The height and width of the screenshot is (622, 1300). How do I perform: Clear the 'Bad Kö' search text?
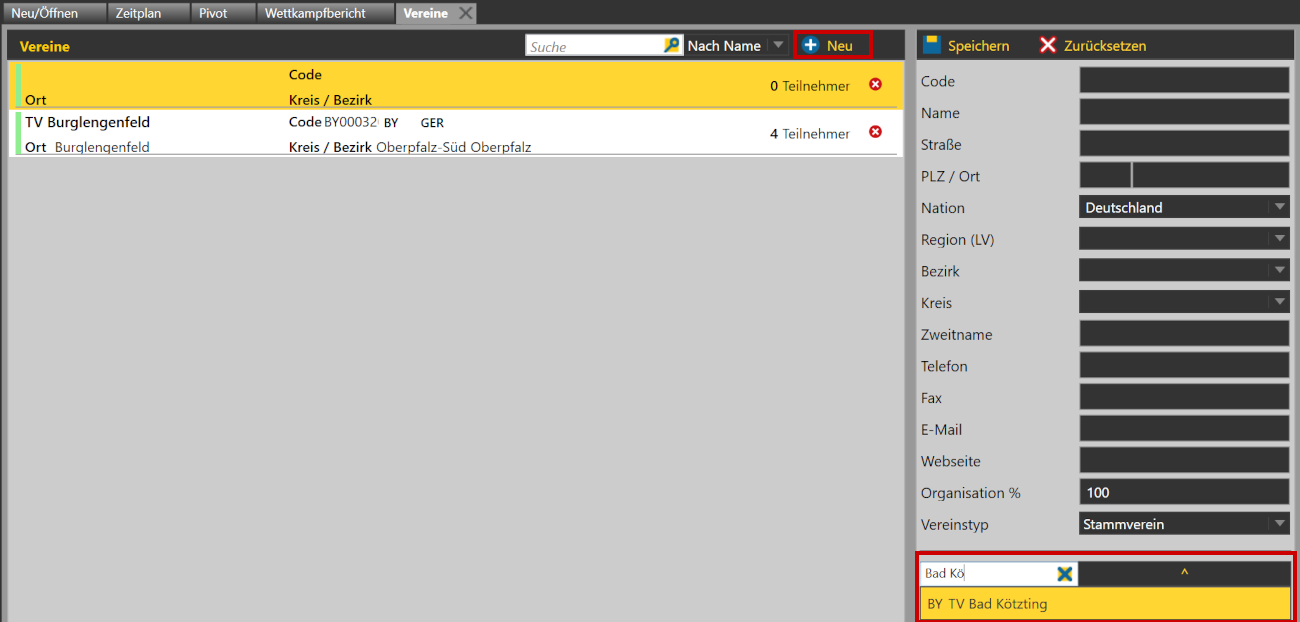[x=1065, y=574]
